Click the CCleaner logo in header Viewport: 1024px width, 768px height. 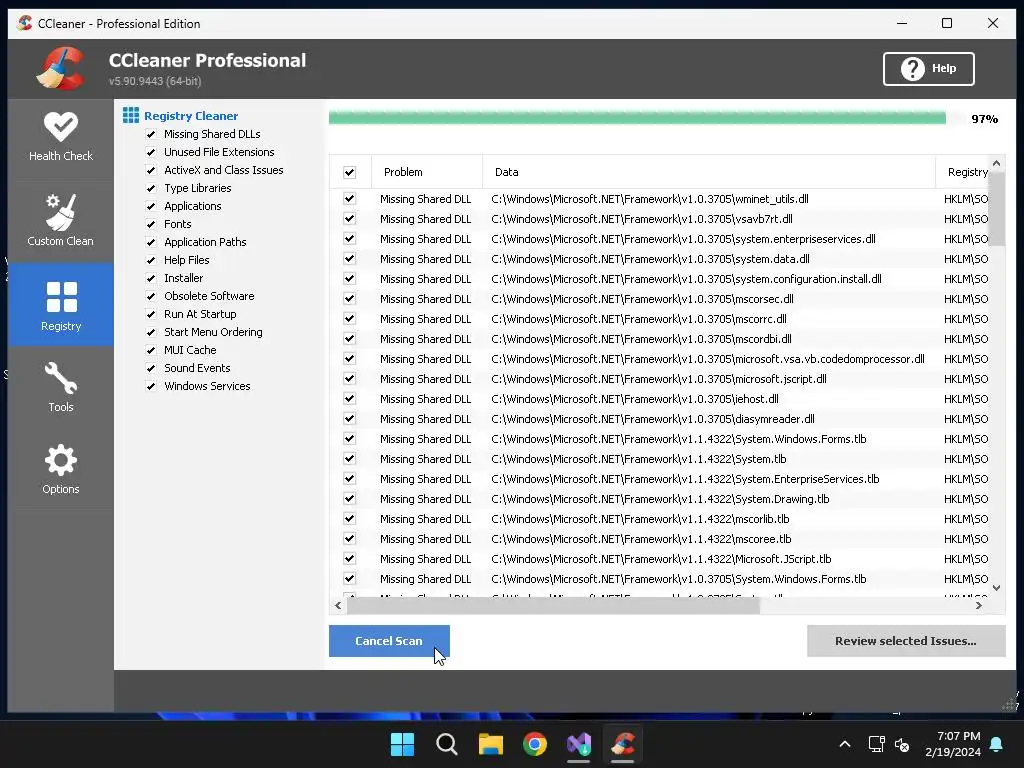click(61, 68)
